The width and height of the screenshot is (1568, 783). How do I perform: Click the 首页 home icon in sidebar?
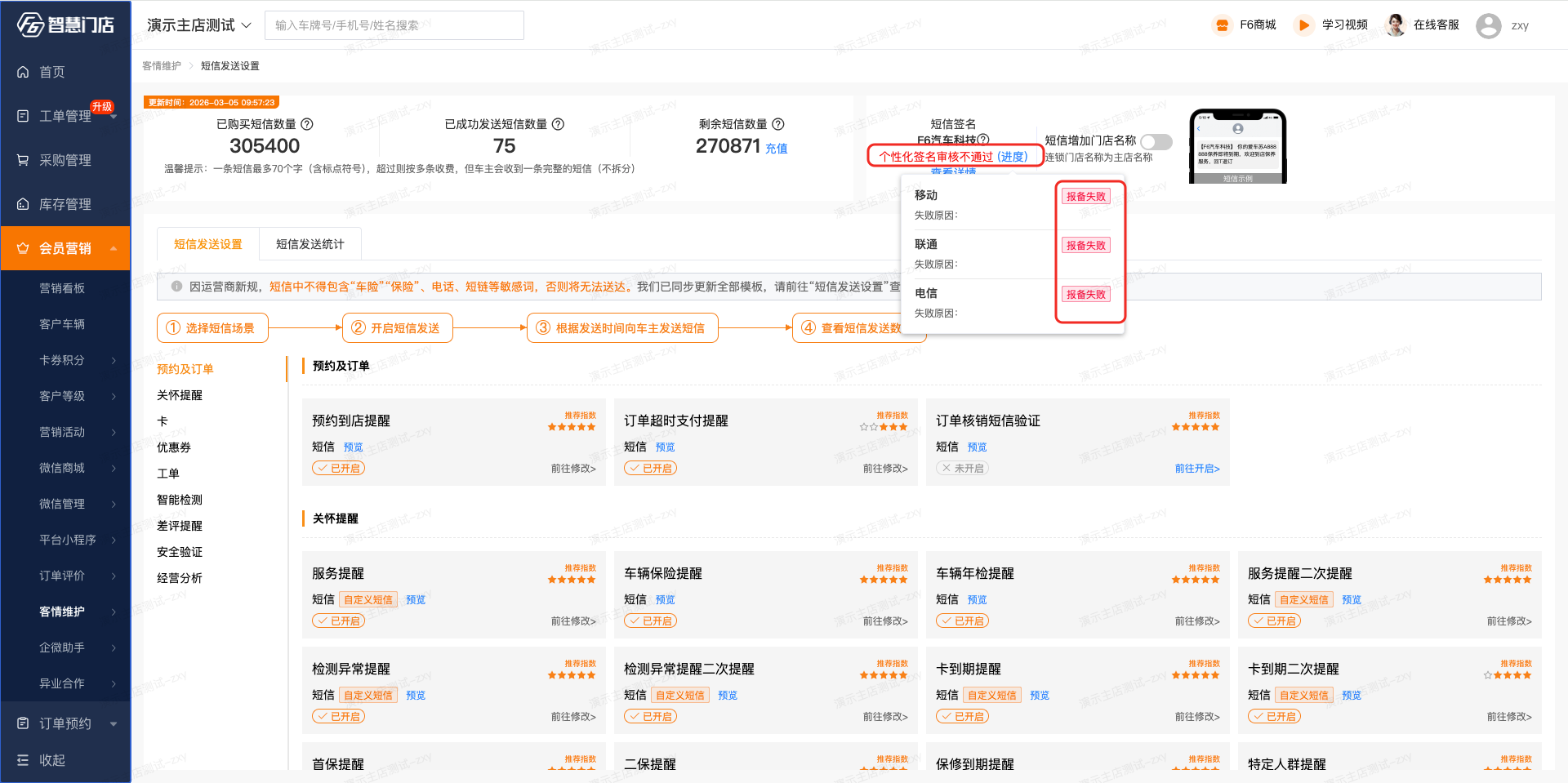(x=23, y=73)
